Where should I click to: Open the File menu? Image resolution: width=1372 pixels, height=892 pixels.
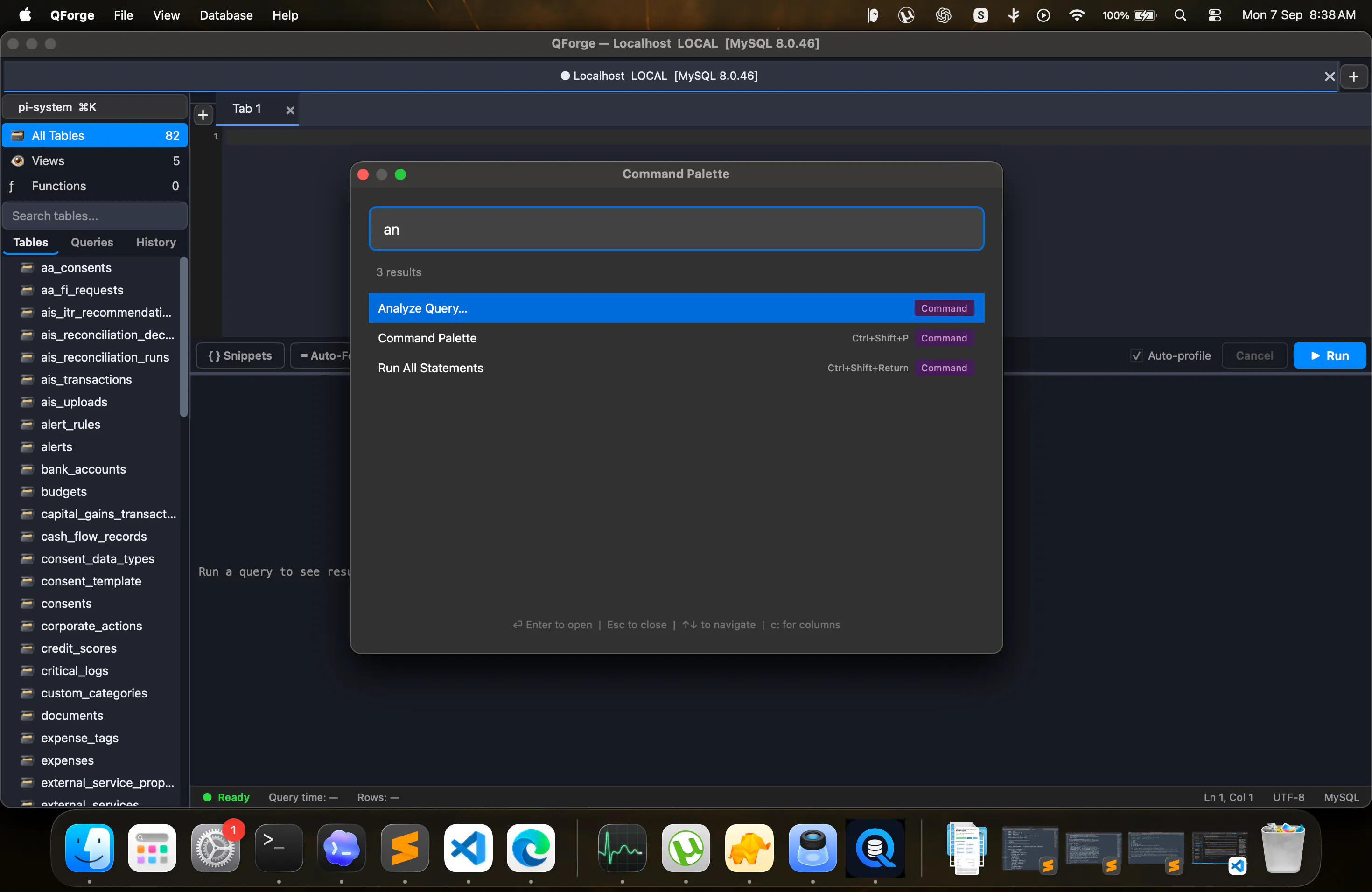point(123,15)
